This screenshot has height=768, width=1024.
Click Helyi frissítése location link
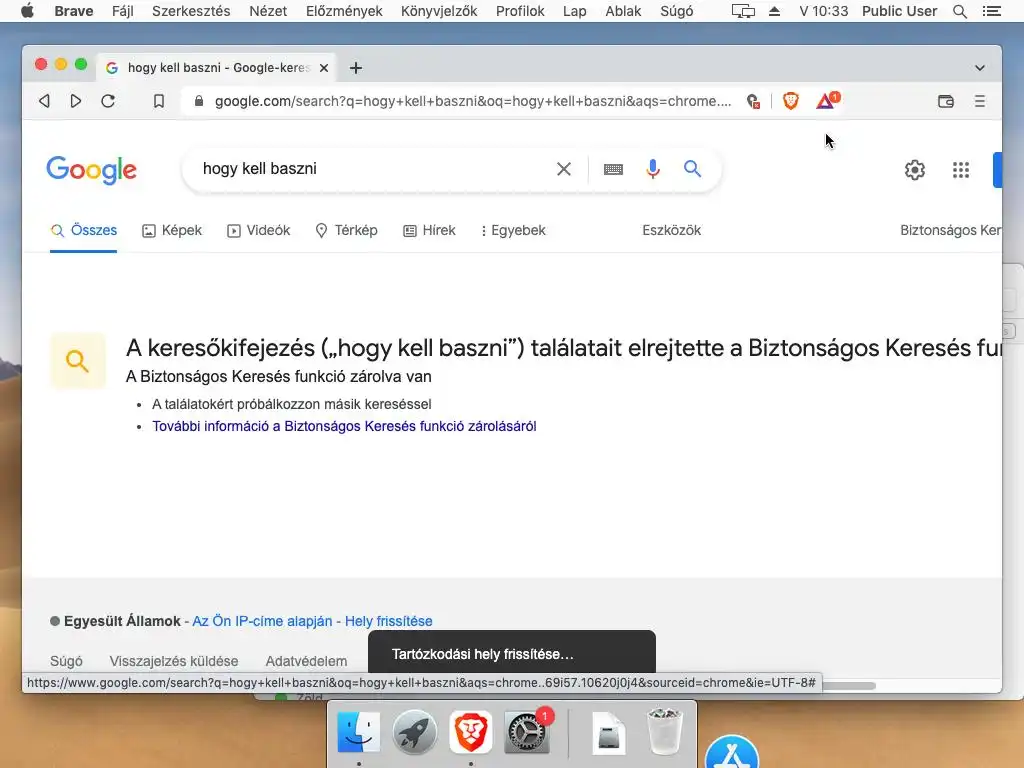click(x=389, y=621)
